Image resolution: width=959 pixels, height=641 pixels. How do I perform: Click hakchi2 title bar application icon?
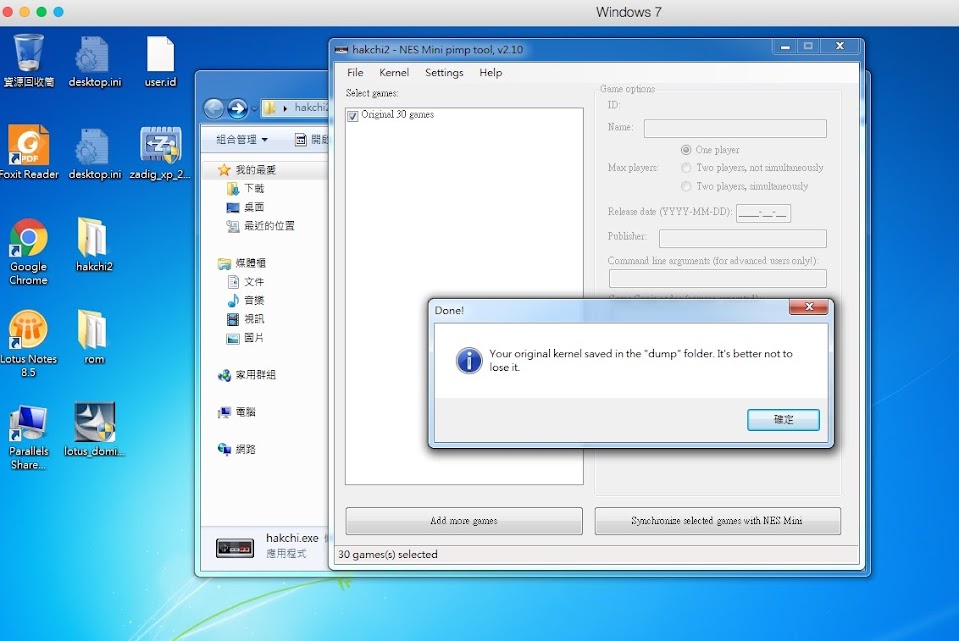[x=341, y=50]
